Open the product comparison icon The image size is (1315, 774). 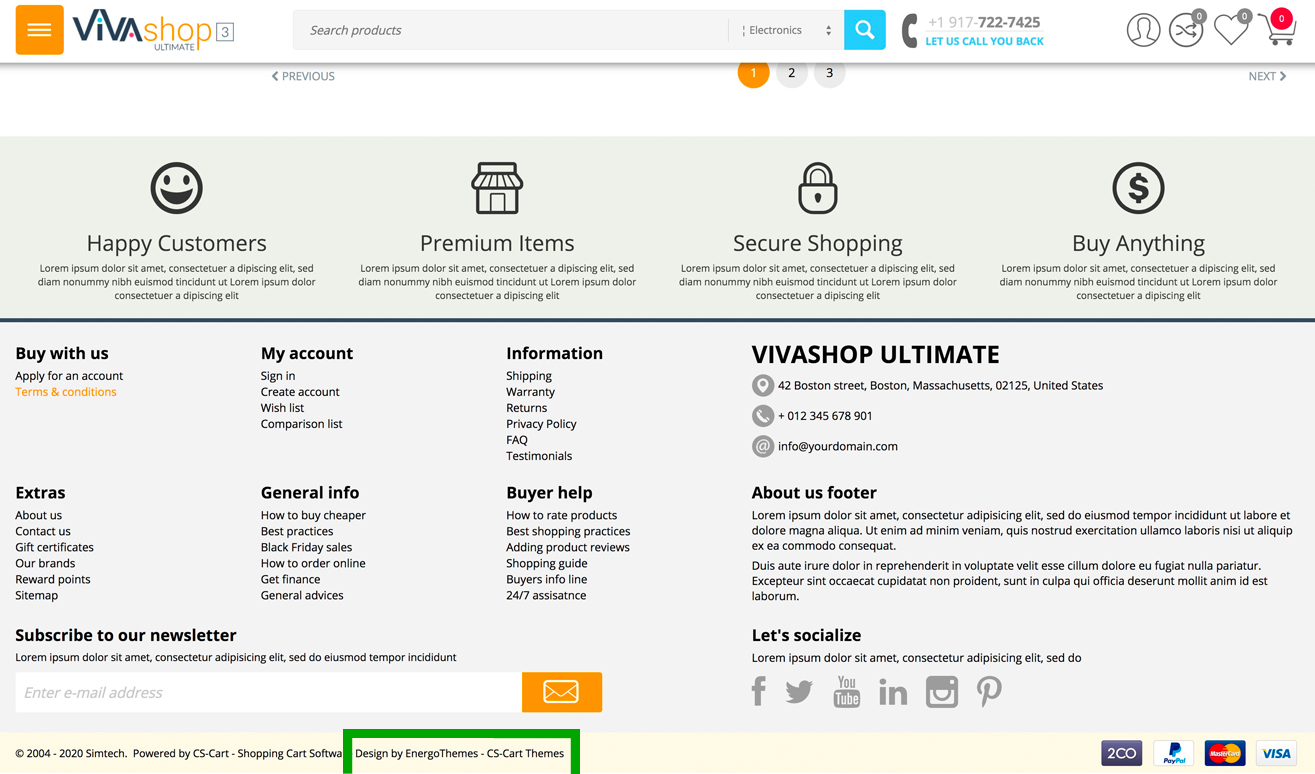tap(1186, 31)
